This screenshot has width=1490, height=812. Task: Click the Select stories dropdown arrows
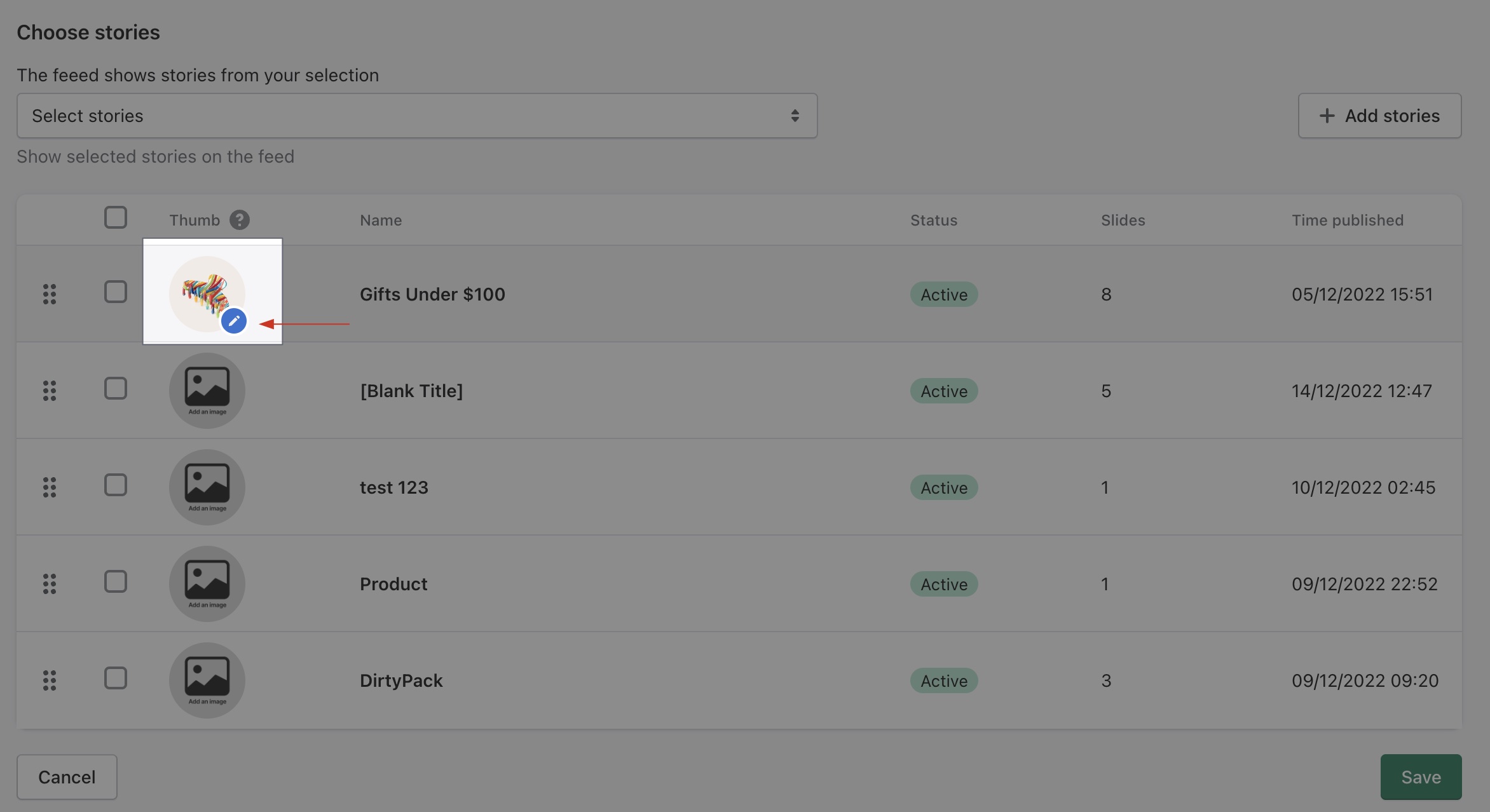[x=795, y=116]
